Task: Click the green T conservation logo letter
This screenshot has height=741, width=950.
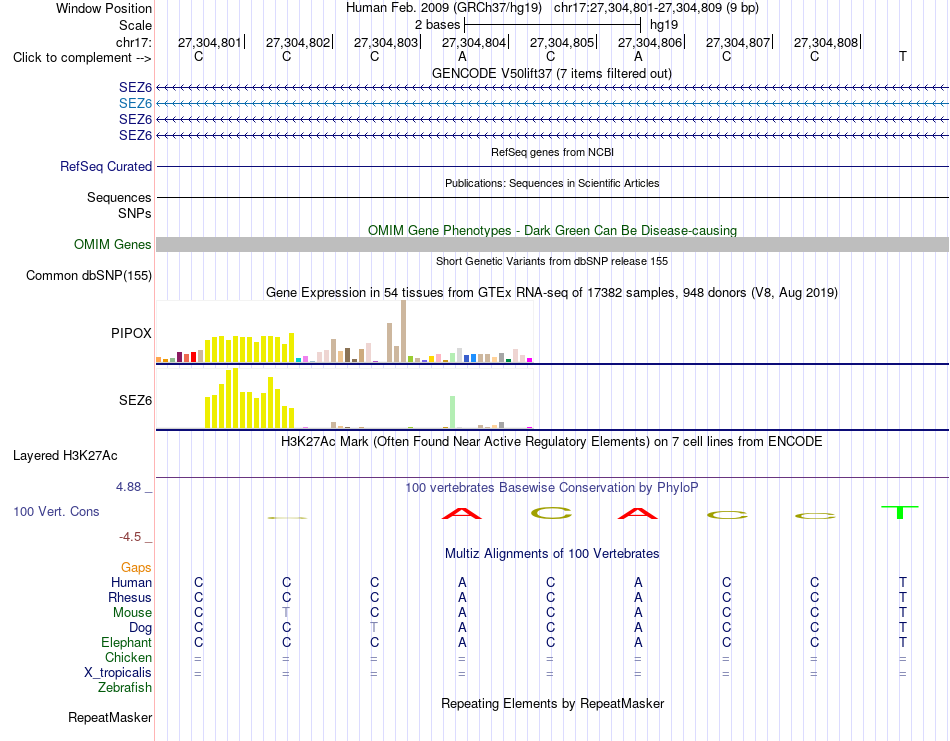Action: pos(900,512)
